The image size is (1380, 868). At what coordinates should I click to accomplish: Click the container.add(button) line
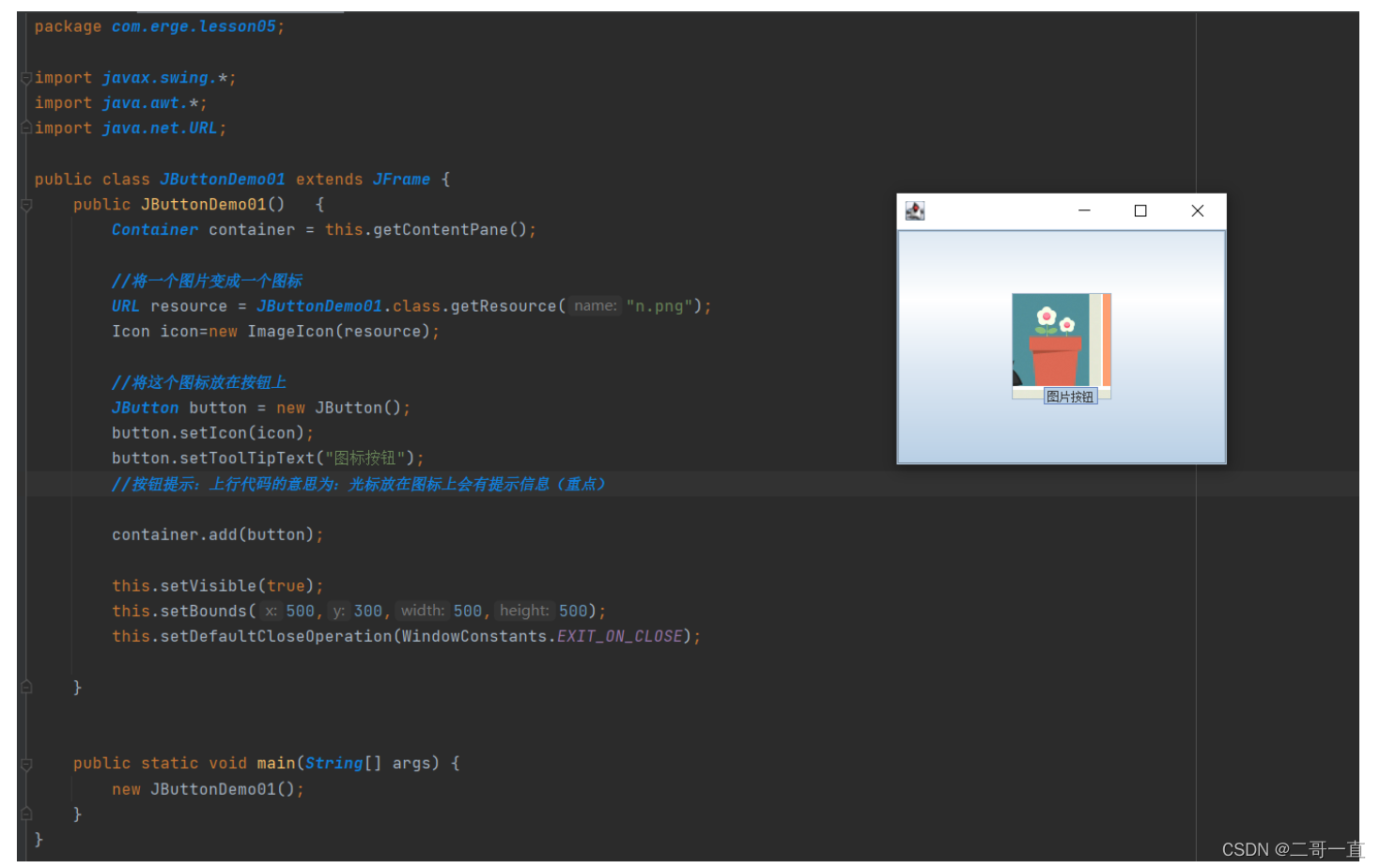point(217,535)
